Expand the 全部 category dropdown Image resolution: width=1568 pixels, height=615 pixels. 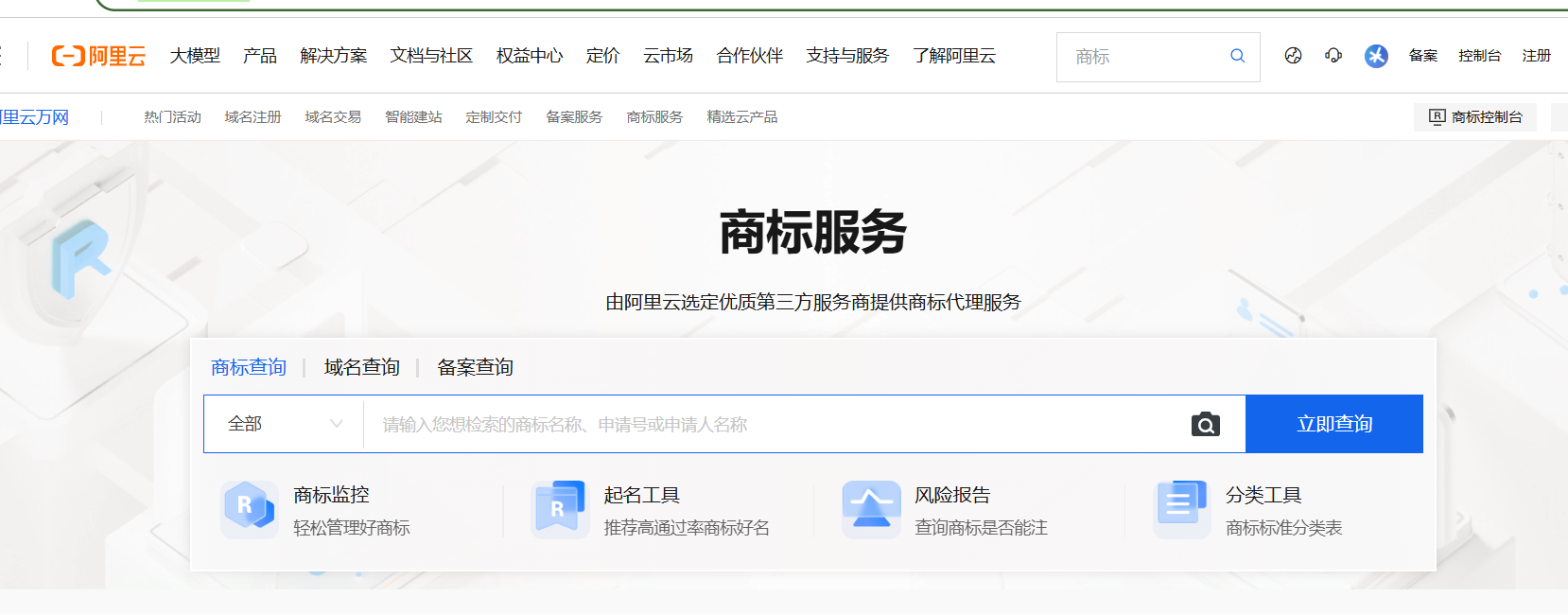click(x=284, y=424)
